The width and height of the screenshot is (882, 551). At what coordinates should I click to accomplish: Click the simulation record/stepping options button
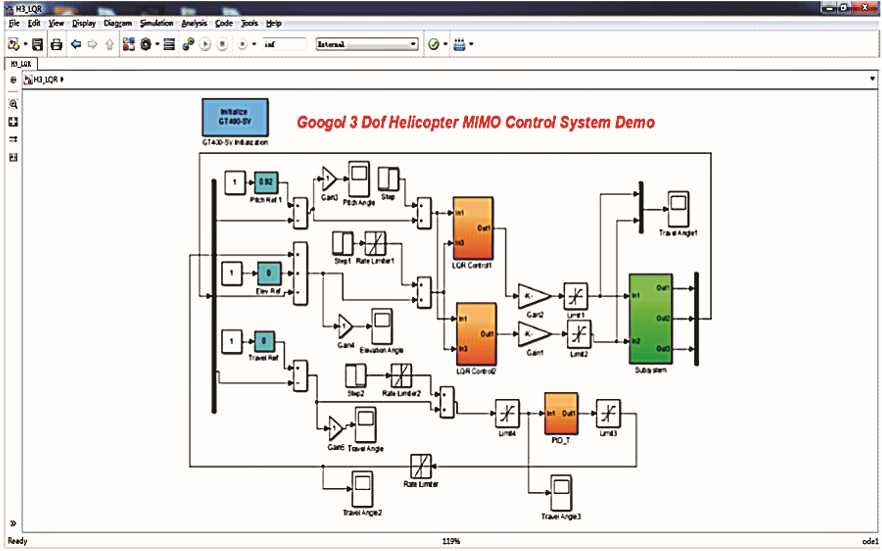(242, 44)
